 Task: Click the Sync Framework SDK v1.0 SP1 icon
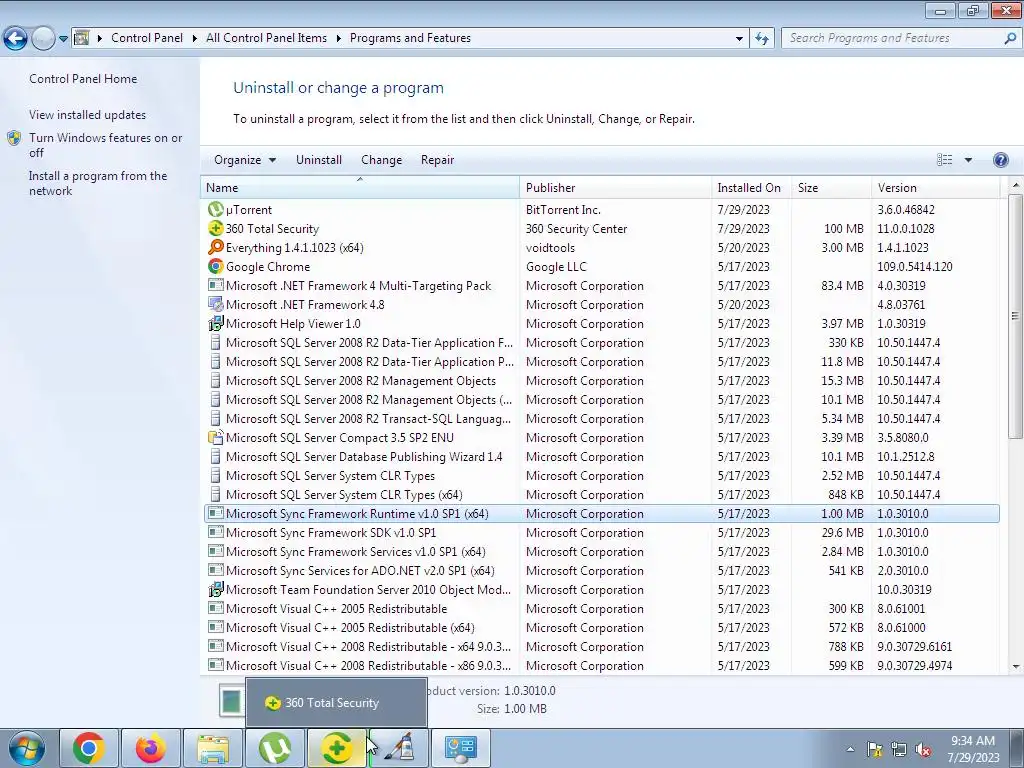[x=216, y=533]
